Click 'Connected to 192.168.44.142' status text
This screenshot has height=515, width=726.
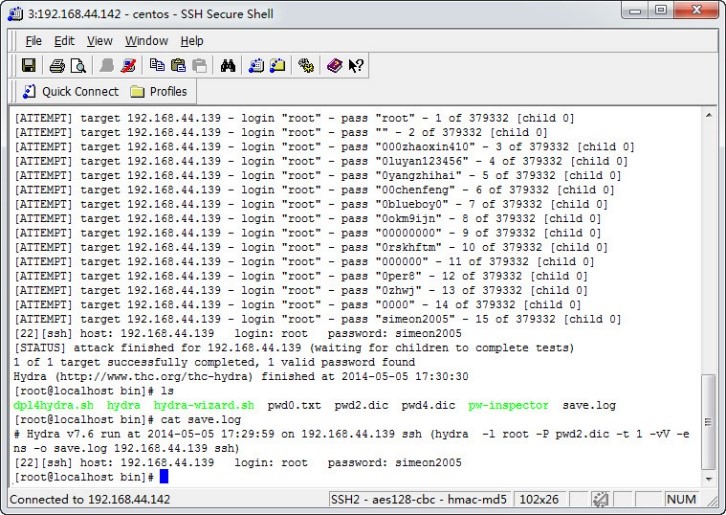(90, 499)
